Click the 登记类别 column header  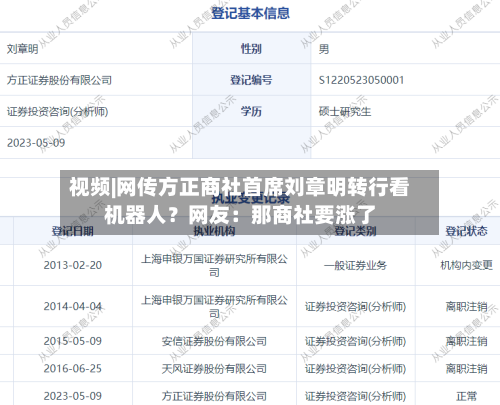(x=355, y=231)
